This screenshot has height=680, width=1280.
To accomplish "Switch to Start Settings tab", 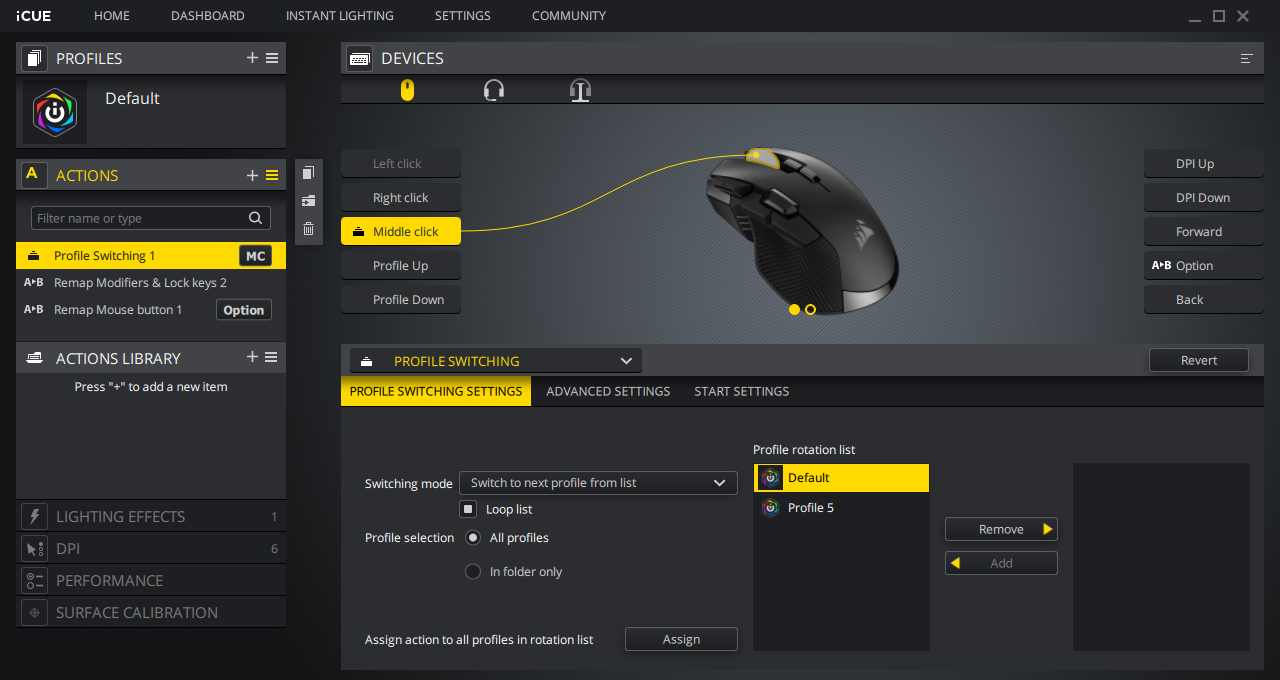I will coord(742,391).
